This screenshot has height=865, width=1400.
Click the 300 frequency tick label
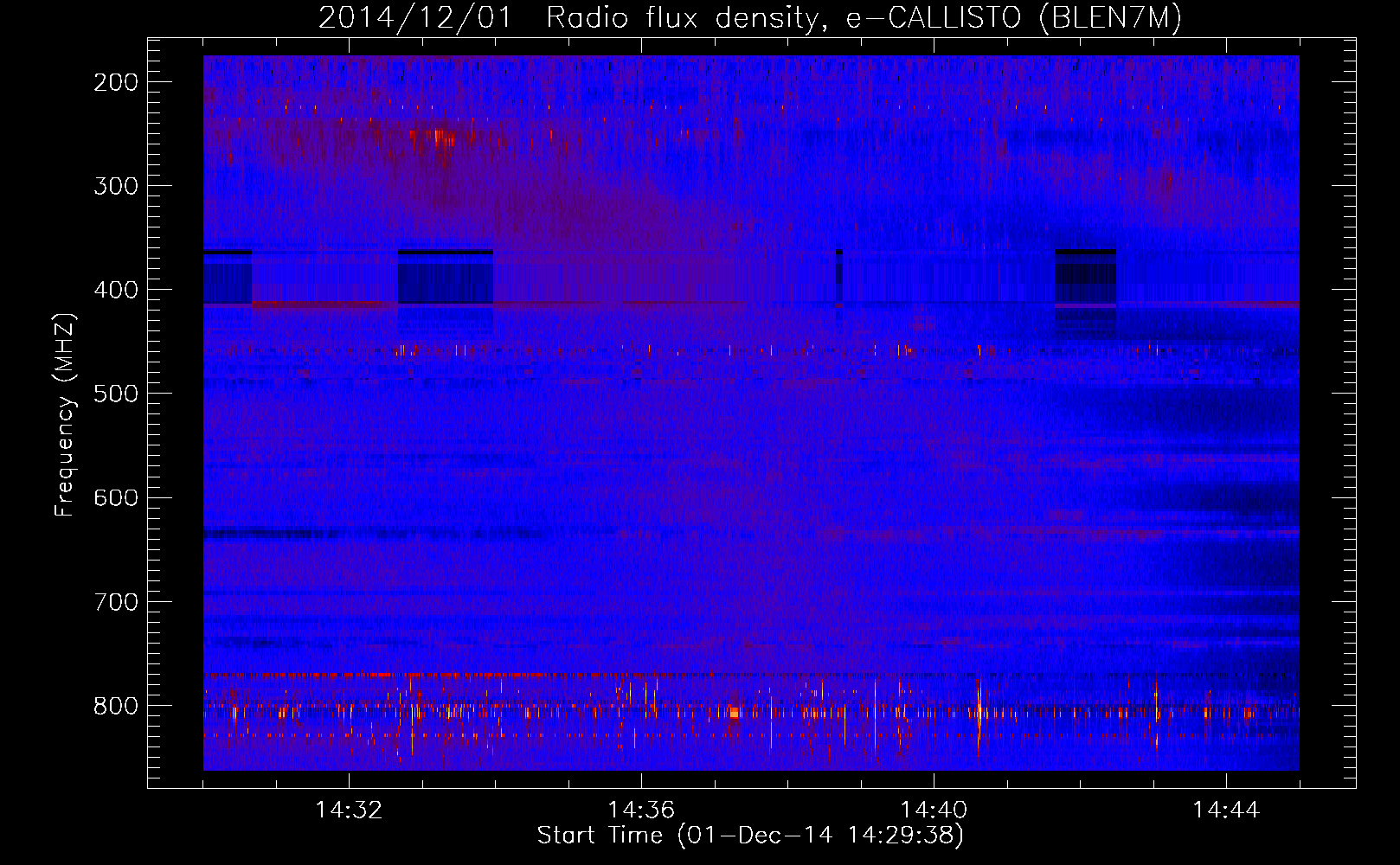(116, 186)
